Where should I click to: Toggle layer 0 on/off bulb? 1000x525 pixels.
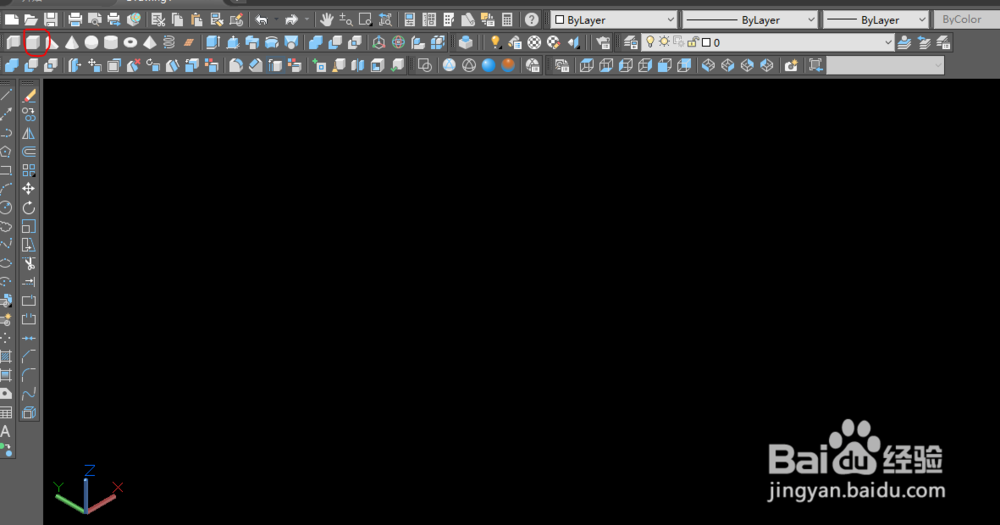(650, 42)
